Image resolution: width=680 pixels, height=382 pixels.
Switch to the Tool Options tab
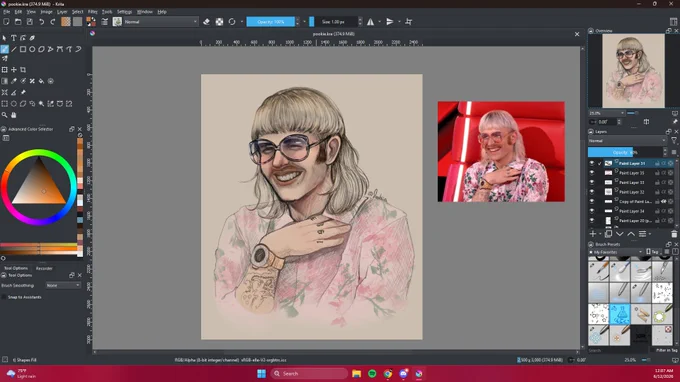click(16, 268)
